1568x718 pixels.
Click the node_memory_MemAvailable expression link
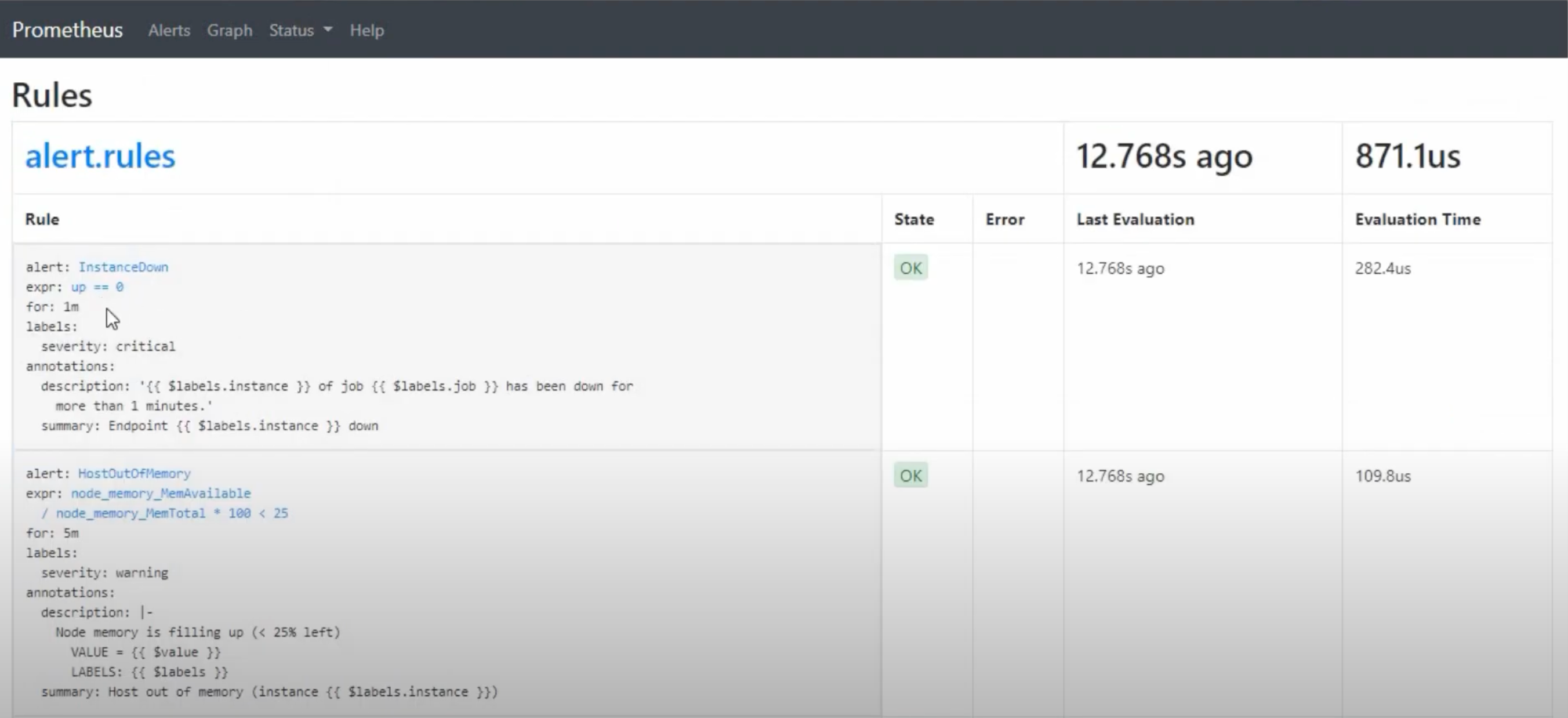coord(161,494)
